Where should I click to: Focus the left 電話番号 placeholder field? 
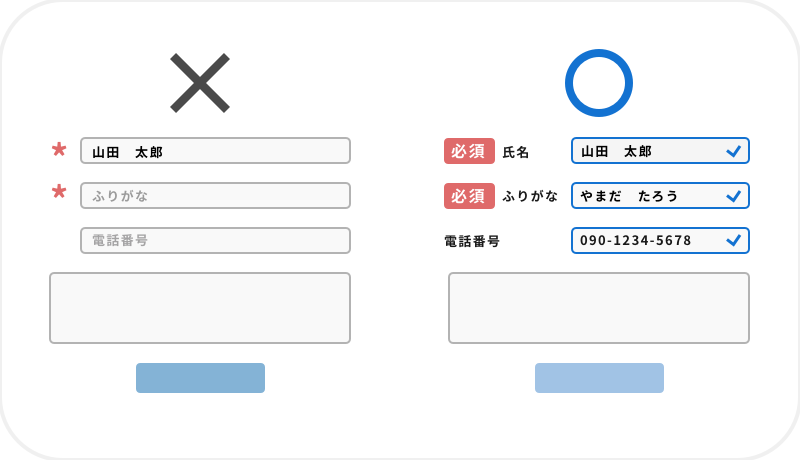pos(215,241)
